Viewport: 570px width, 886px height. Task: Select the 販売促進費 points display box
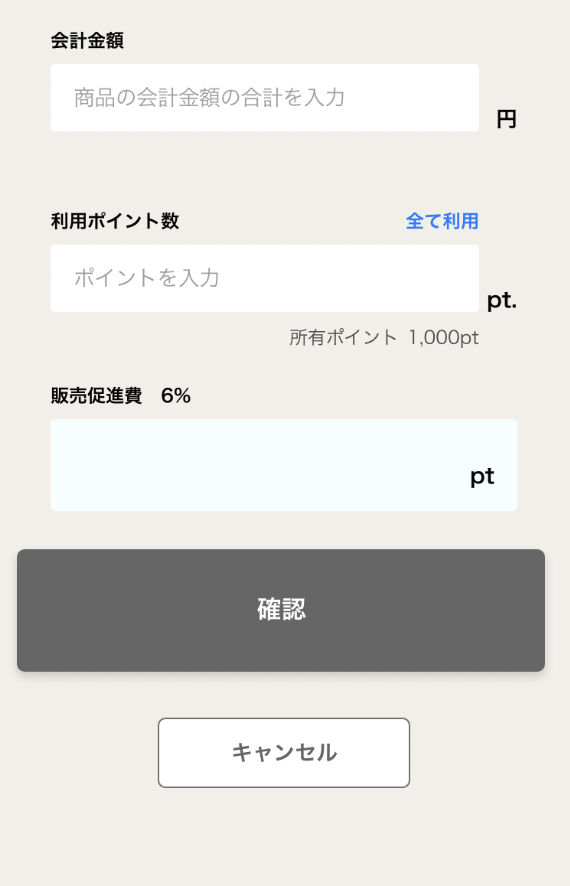[x=284, y=465]
